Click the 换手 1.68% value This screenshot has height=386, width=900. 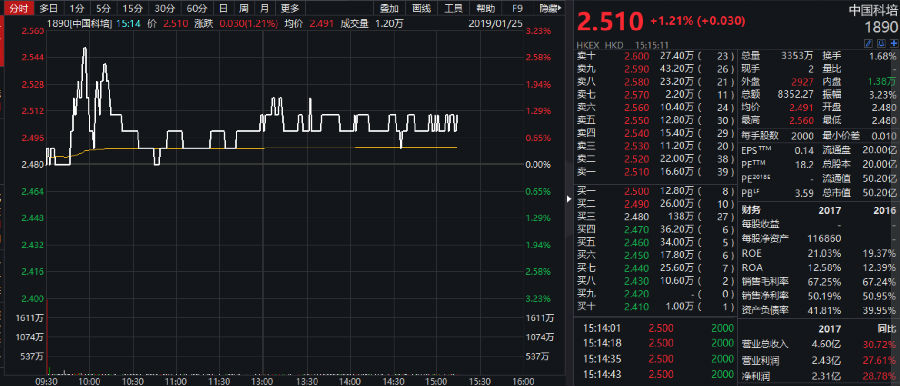883,56
